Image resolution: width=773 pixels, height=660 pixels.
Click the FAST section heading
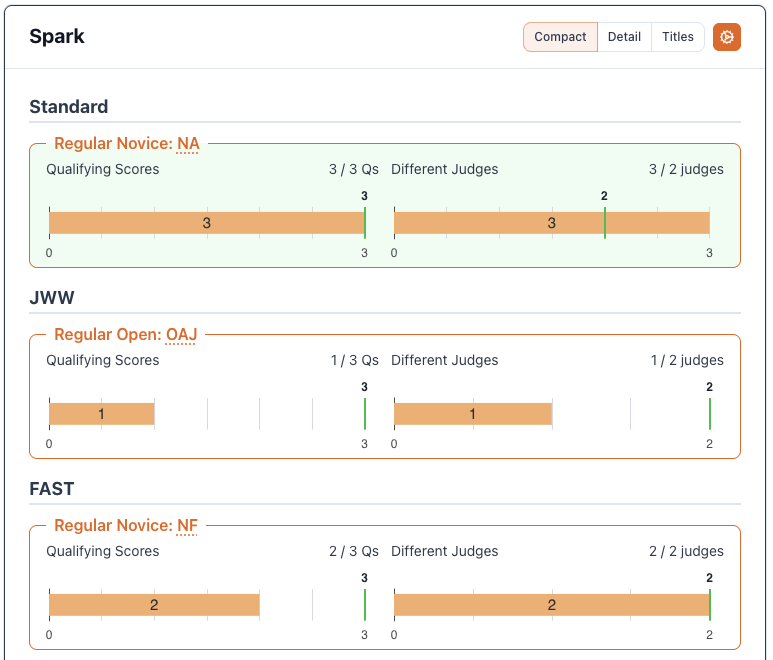(x=52, y=488)
